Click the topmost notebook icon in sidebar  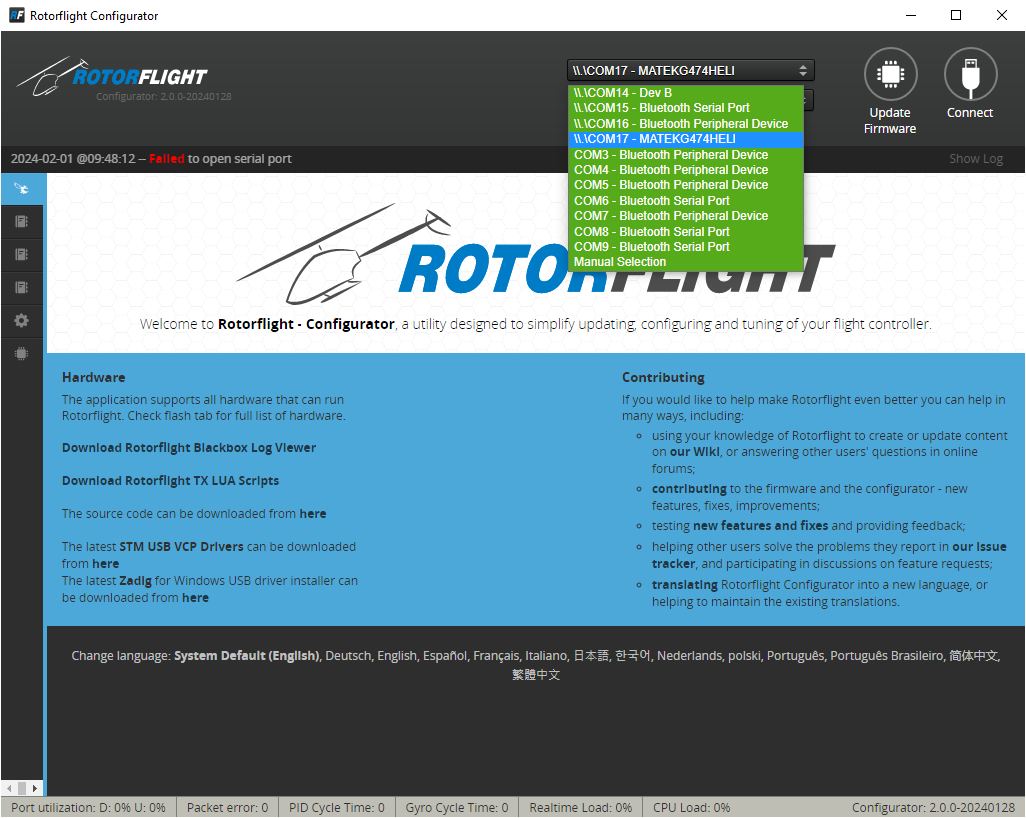(x=22, y=222)
